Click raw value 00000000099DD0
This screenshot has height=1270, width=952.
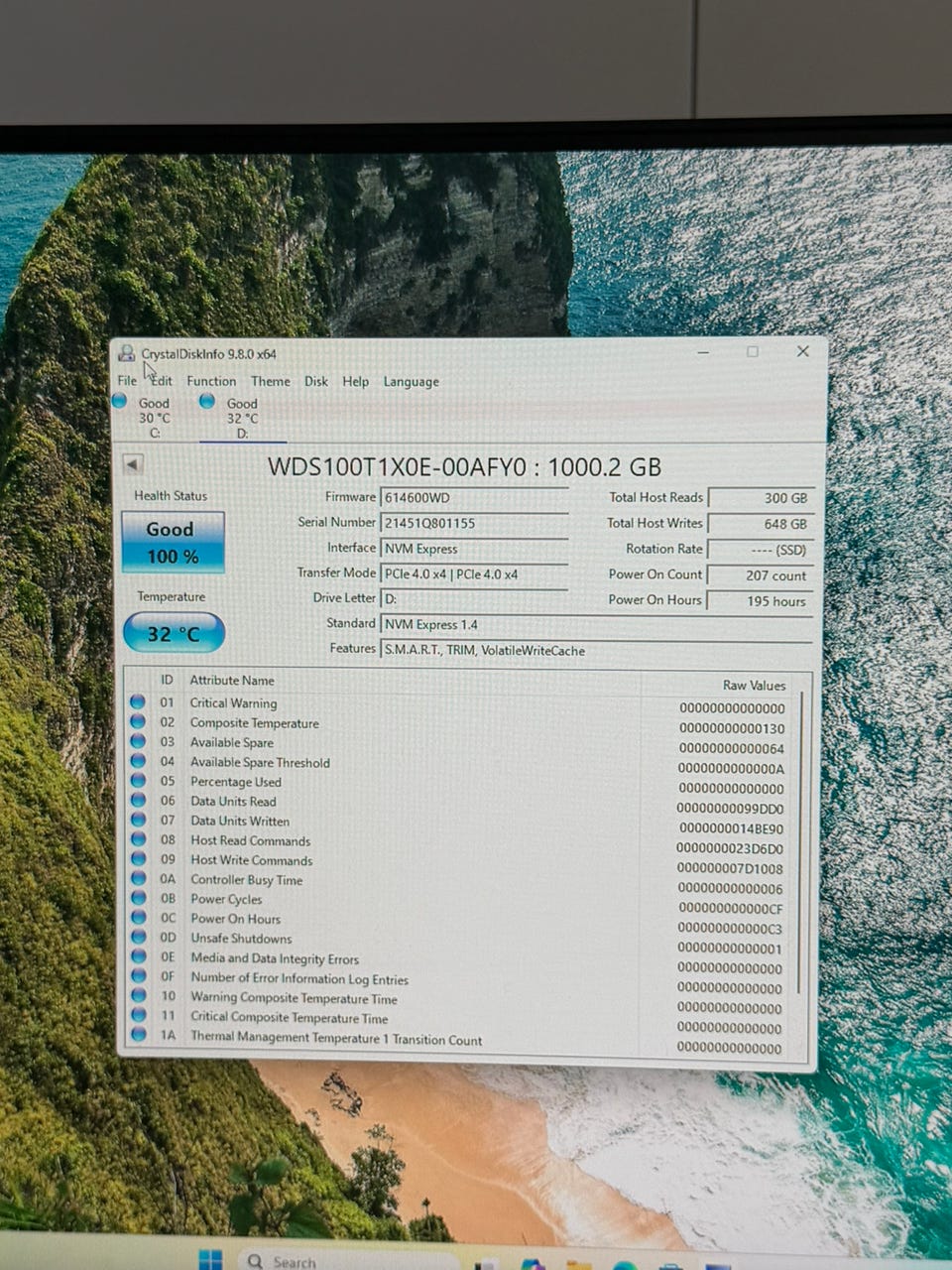pos(730,809)
